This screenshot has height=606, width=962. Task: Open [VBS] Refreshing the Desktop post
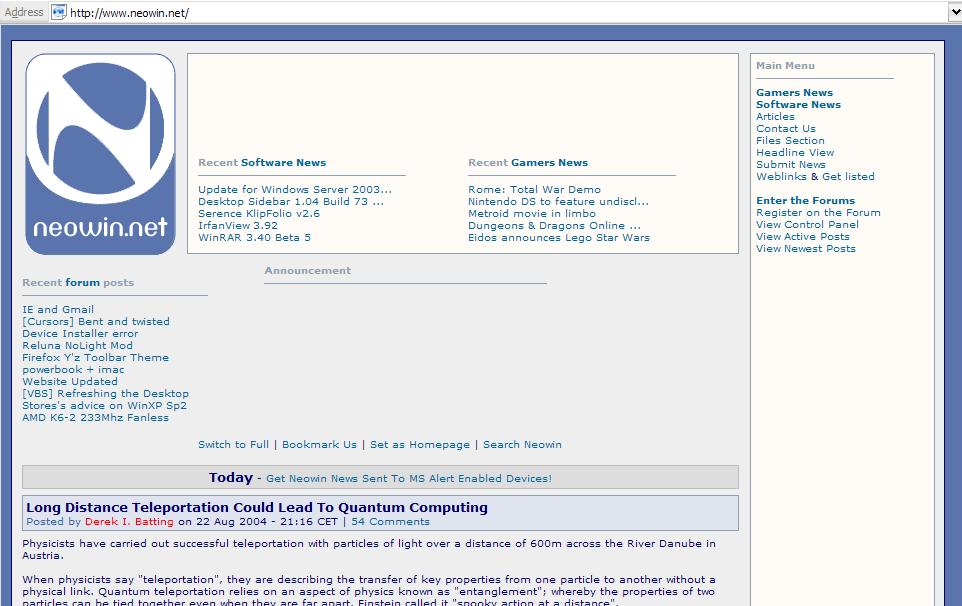[x=106, y=393]
